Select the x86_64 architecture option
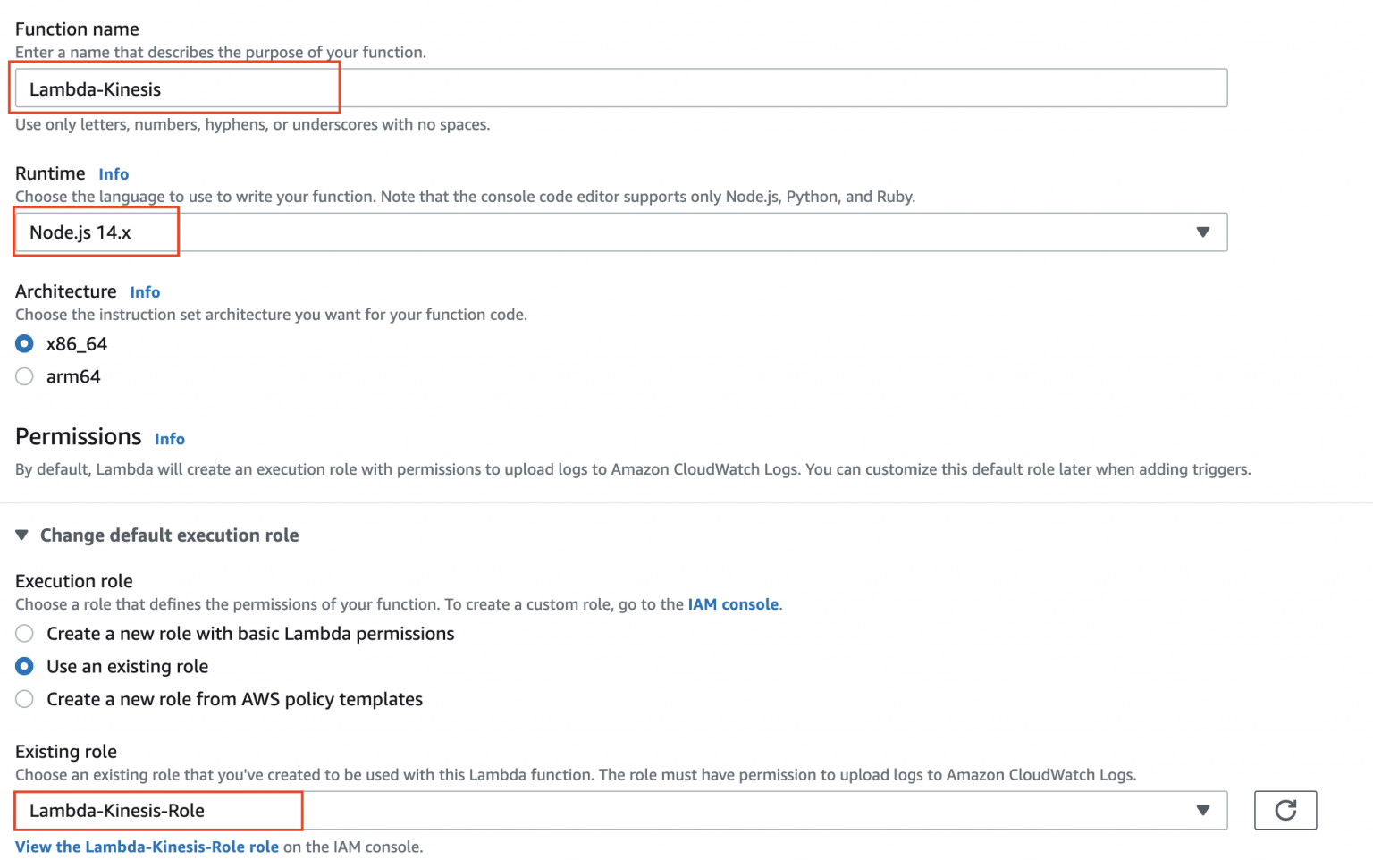1373x868 pixels. 24,343
